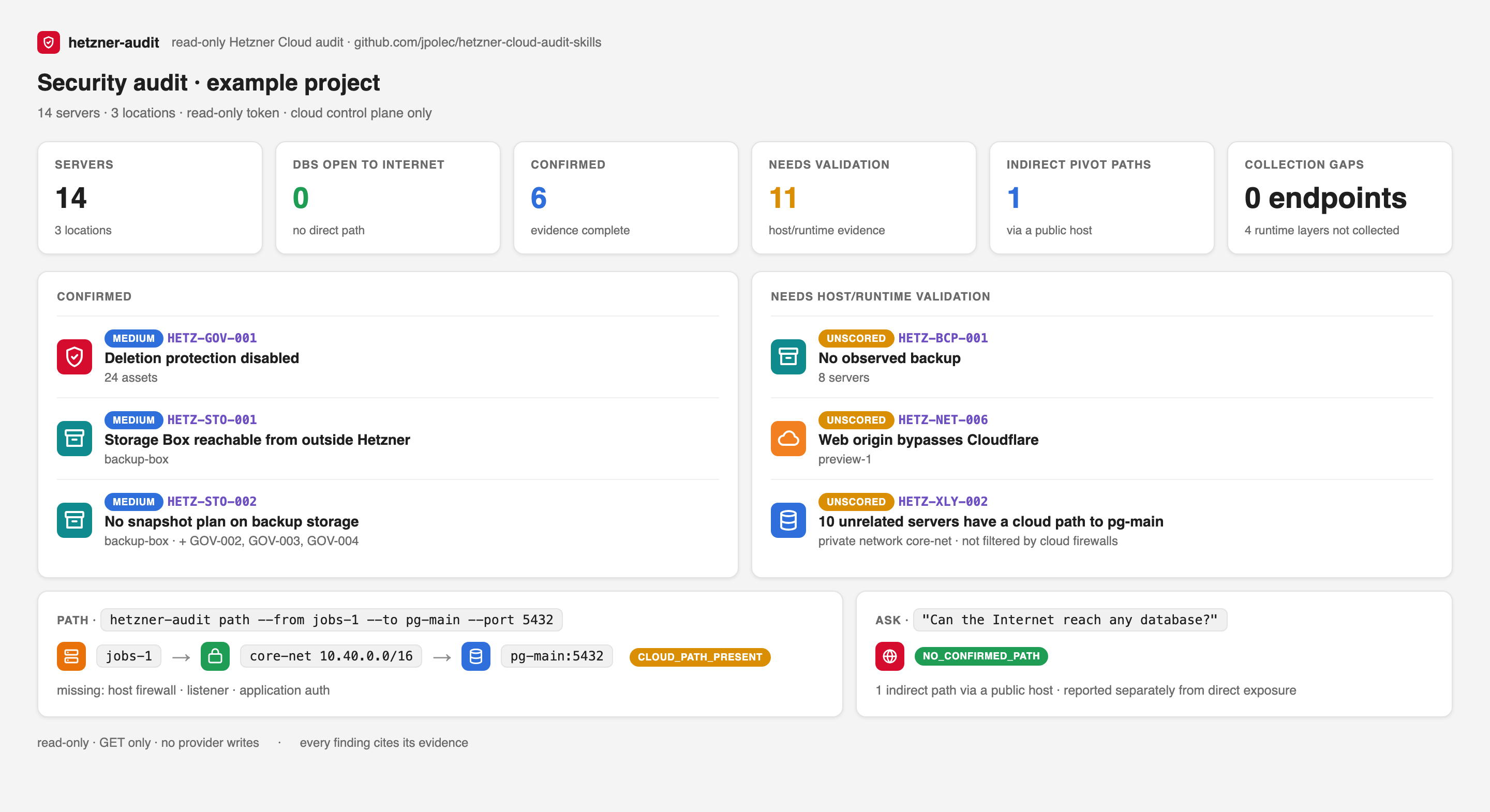Click the 'Deletion protection disabled' title
This screenshot has height=812, width=1490.
[202, 358]
